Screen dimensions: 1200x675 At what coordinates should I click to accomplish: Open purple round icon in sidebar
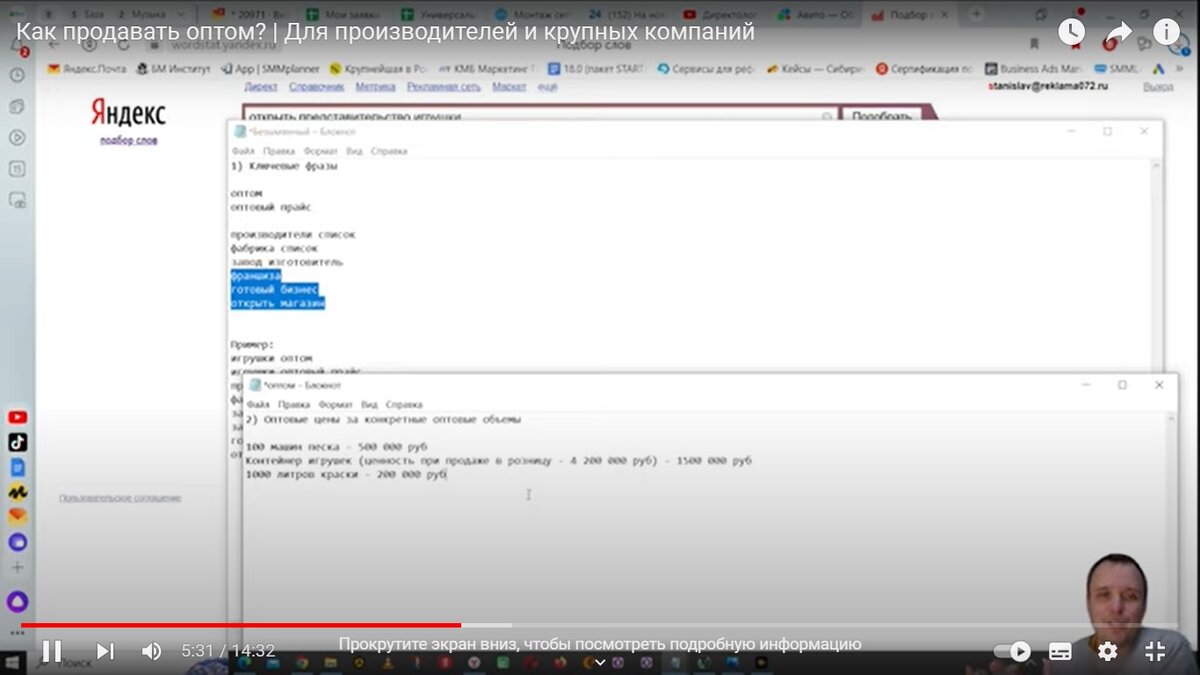pos(17,542)
